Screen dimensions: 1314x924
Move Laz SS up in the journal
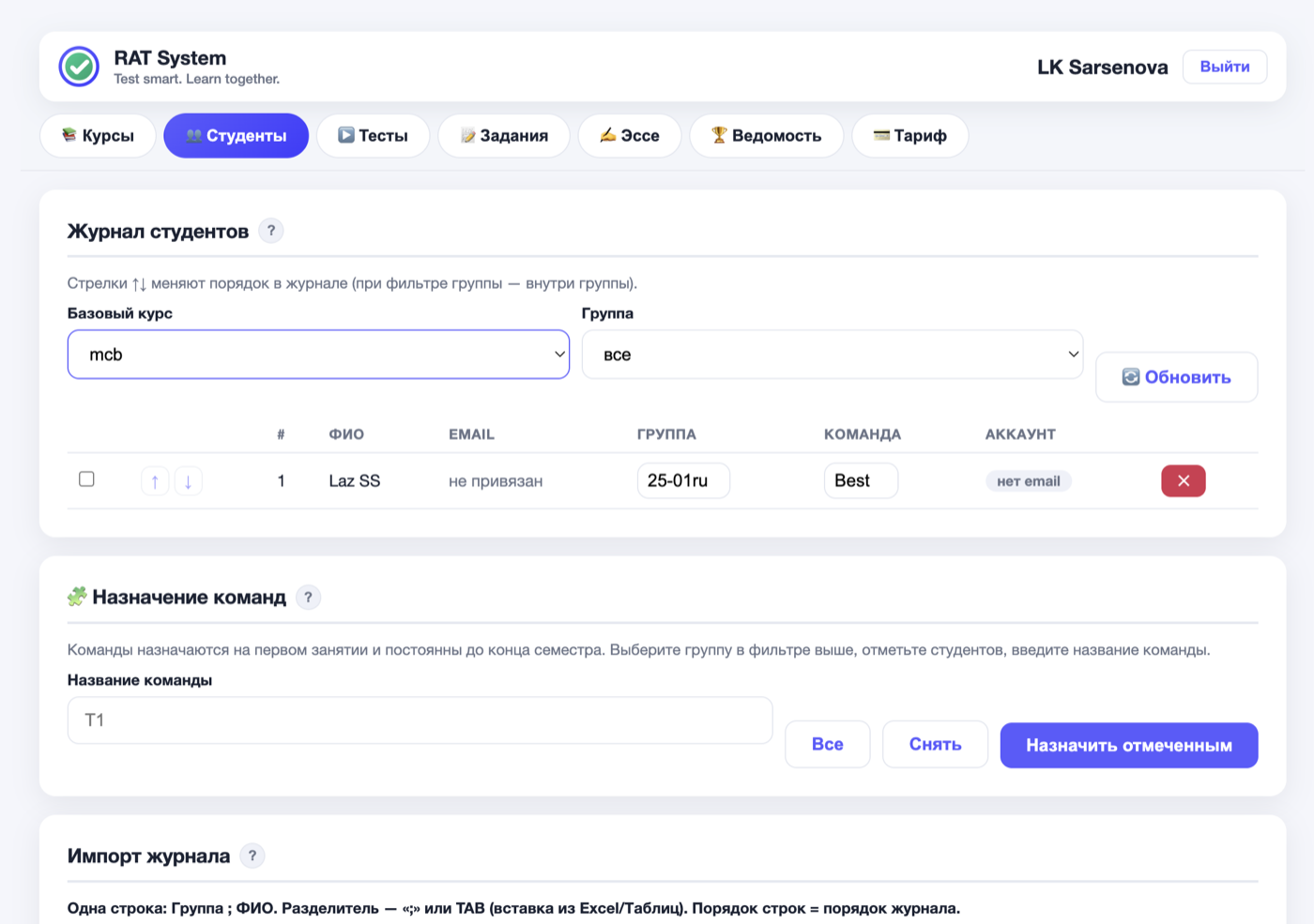(155, 481)
